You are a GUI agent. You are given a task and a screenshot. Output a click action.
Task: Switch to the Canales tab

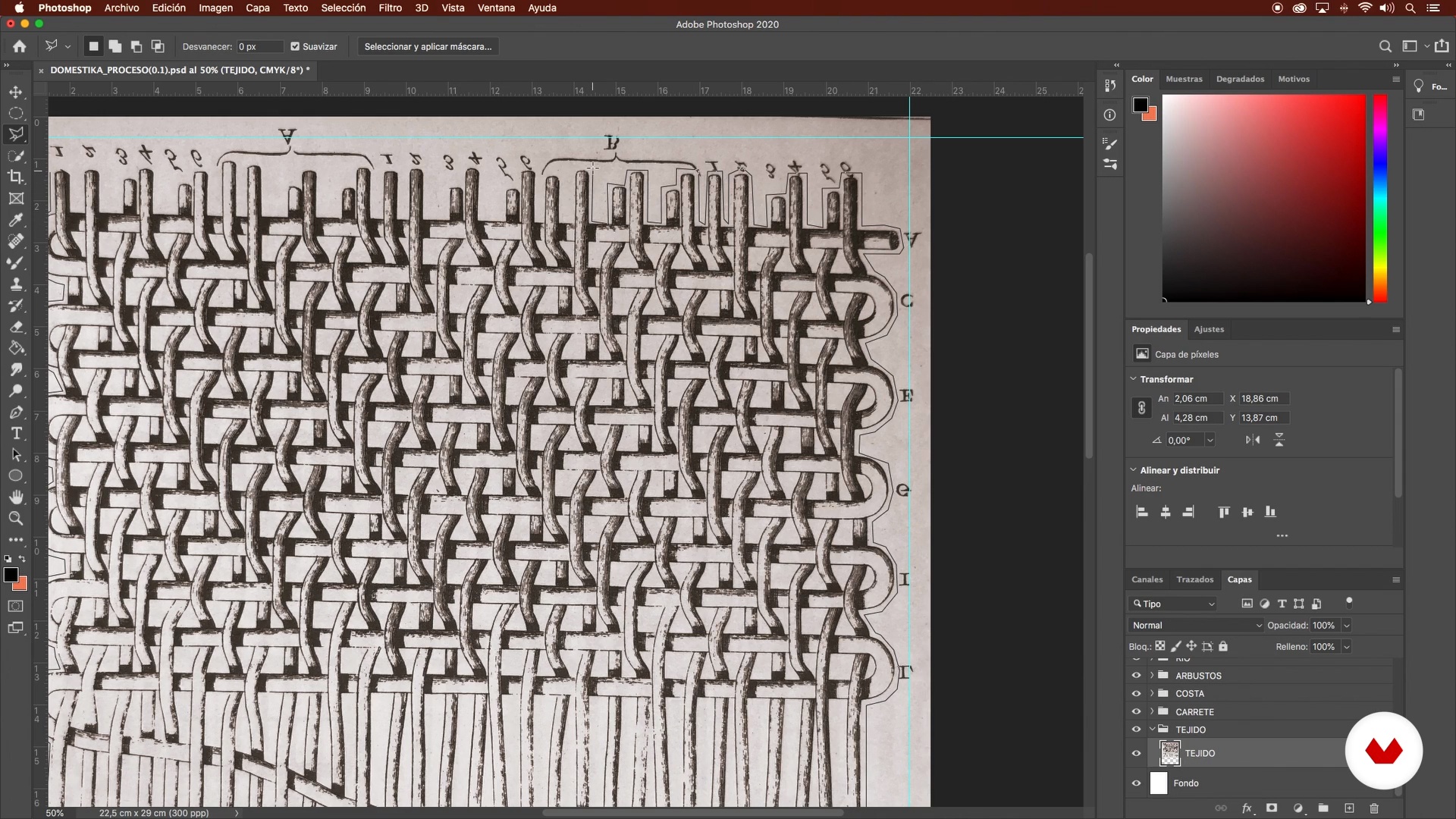(x=1147, y=579)
